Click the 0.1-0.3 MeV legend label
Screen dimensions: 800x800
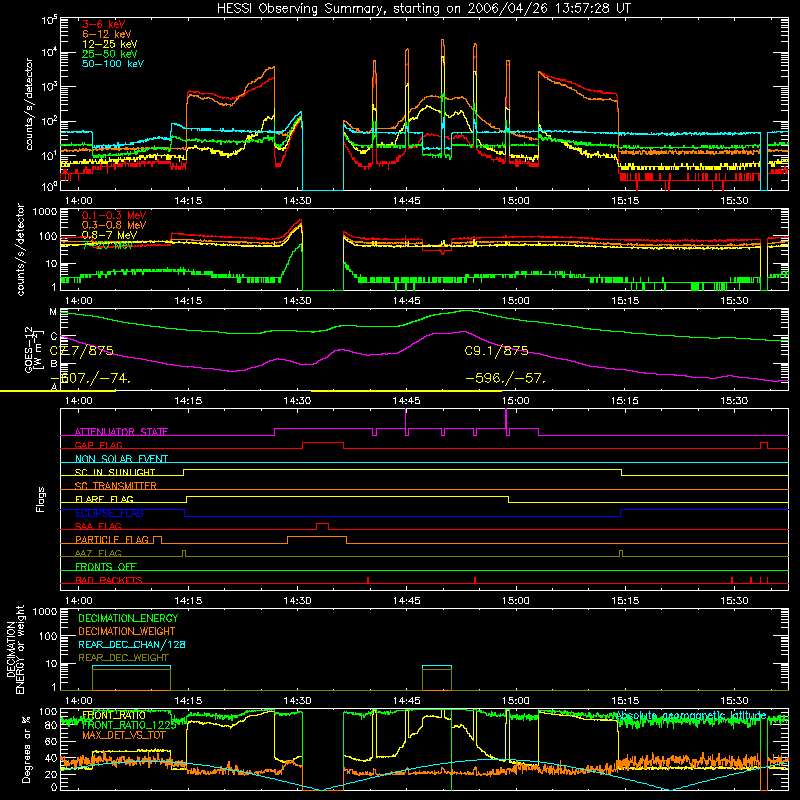114,215
